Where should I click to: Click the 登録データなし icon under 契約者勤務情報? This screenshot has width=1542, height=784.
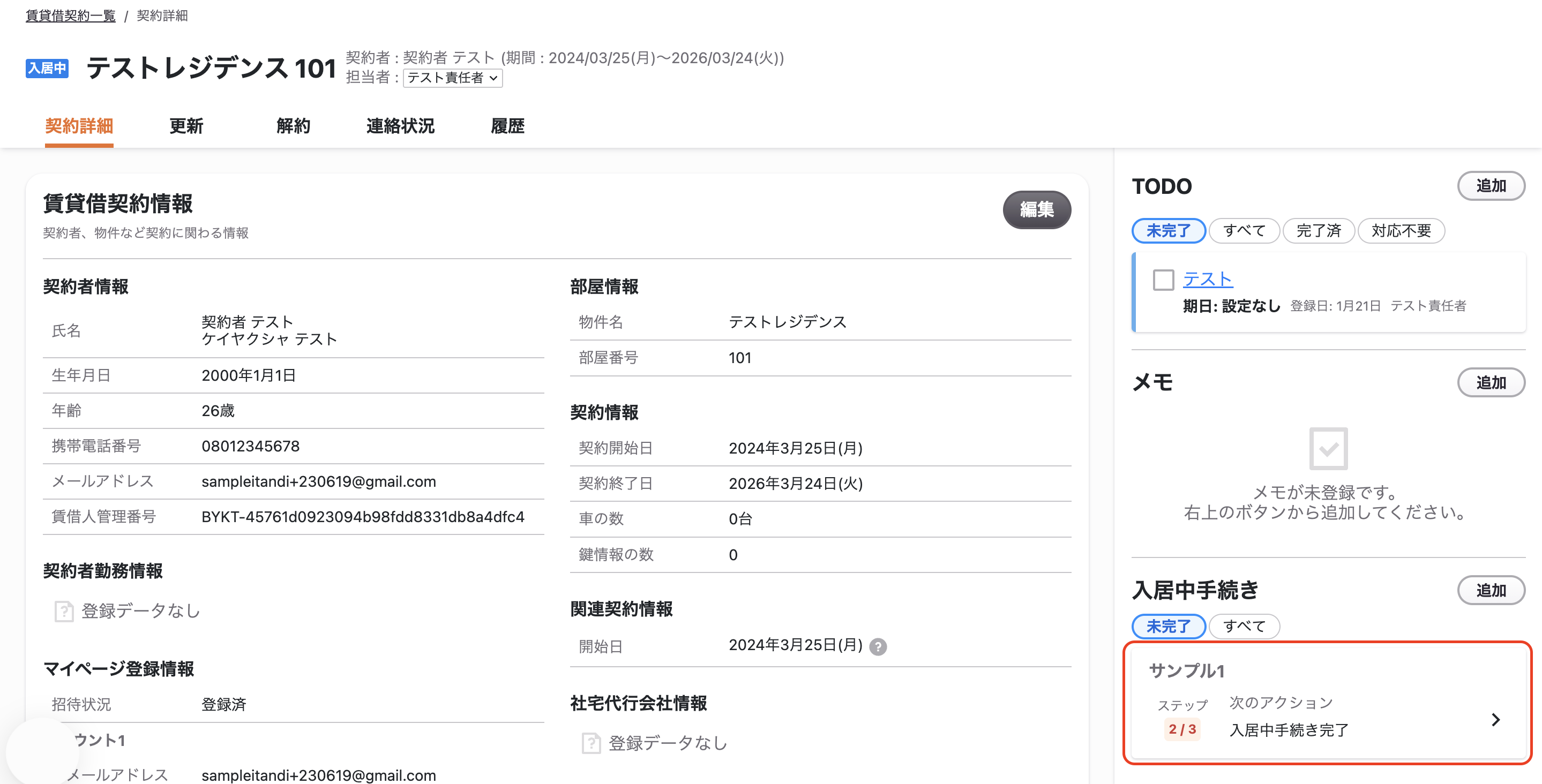[63, 611]
